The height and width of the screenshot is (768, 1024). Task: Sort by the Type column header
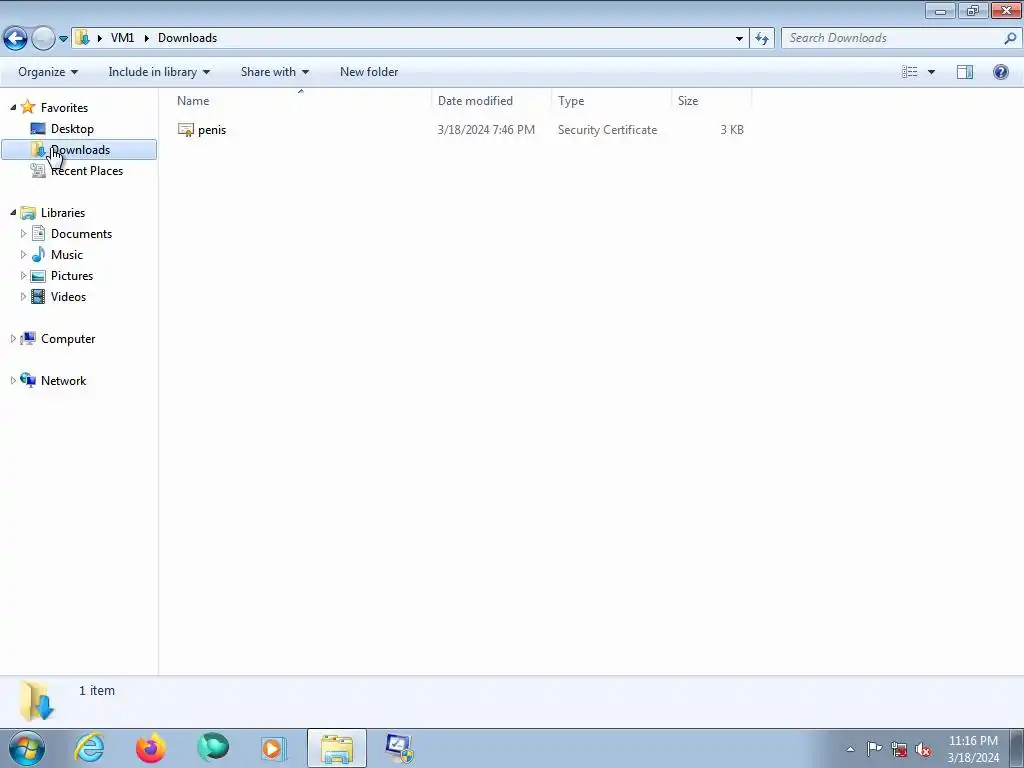click(x=611, y=101)
